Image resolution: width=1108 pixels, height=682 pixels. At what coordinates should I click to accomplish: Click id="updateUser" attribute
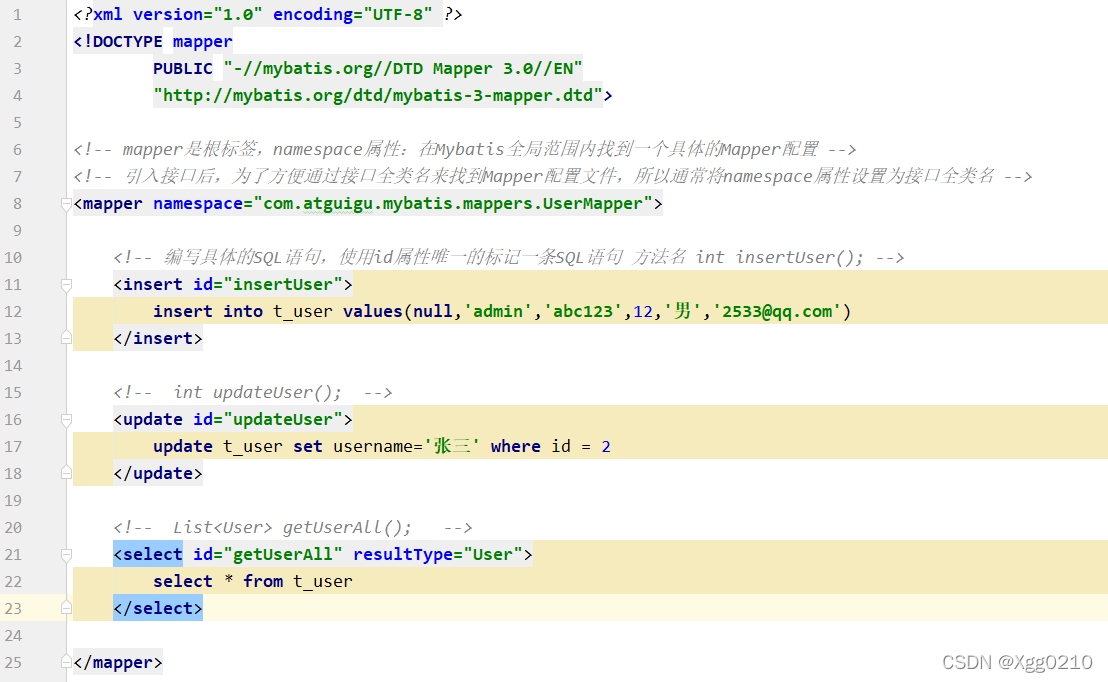coord(268,420)
